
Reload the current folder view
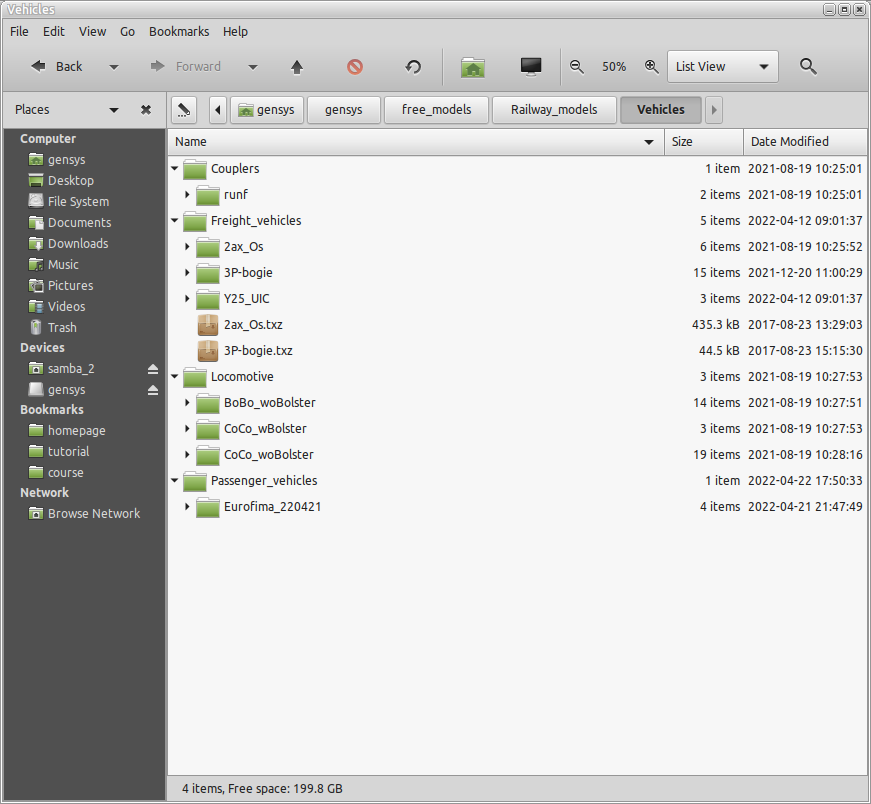coord(413,67)
